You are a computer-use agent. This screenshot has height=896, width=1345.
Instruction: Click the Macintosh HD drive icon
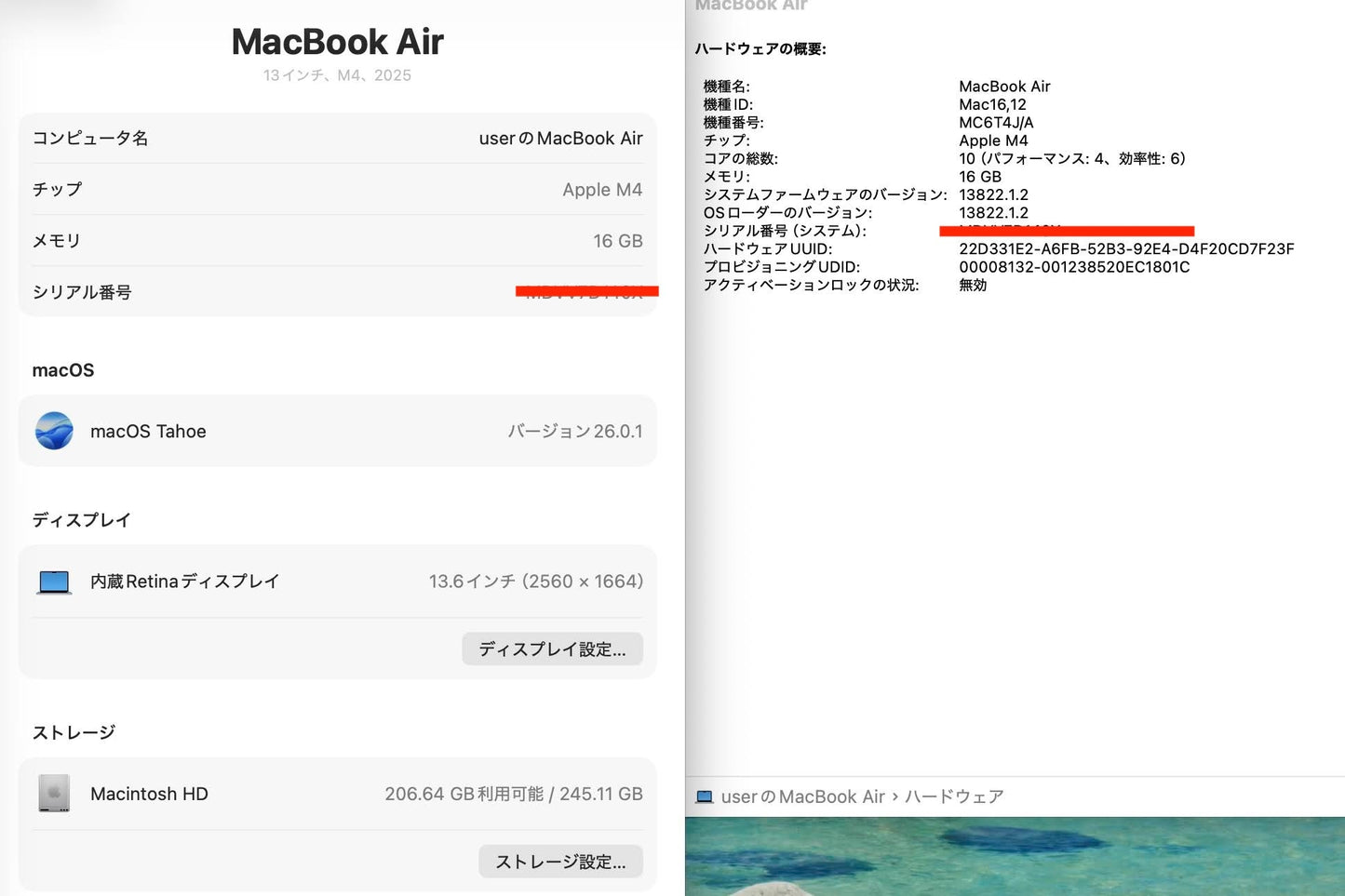54,794
